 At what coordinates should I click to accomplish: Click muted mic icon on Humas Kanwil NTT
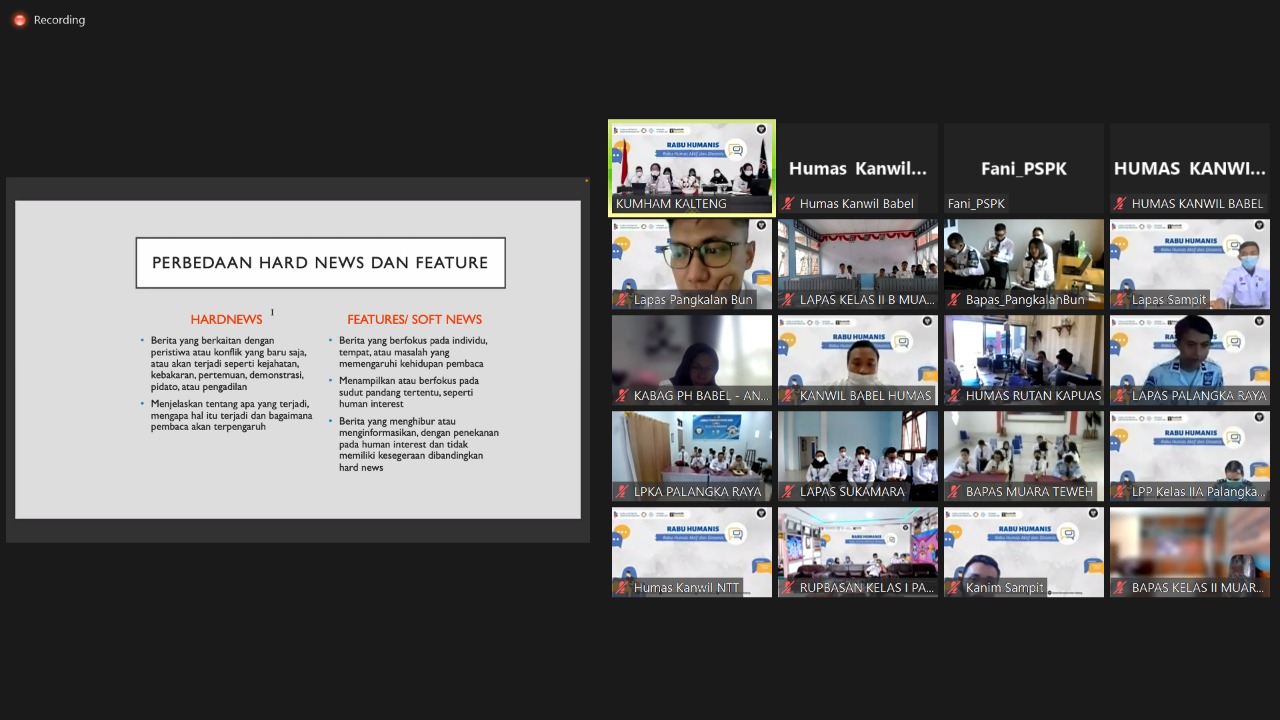tap(623, 588)
